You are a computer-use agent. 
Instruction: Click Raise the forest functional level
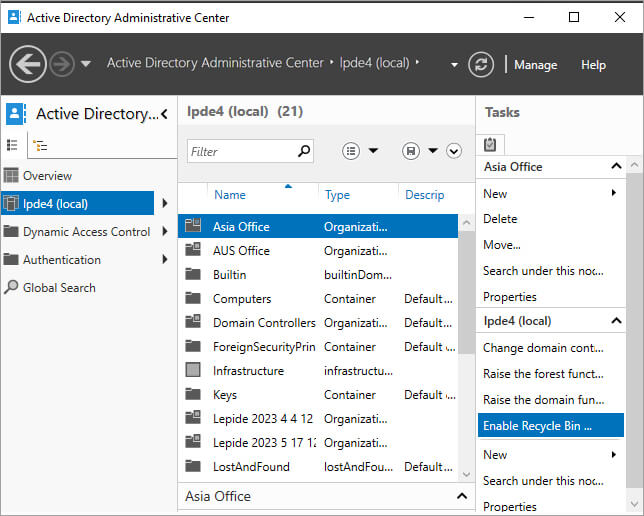(x=543, y=374)
